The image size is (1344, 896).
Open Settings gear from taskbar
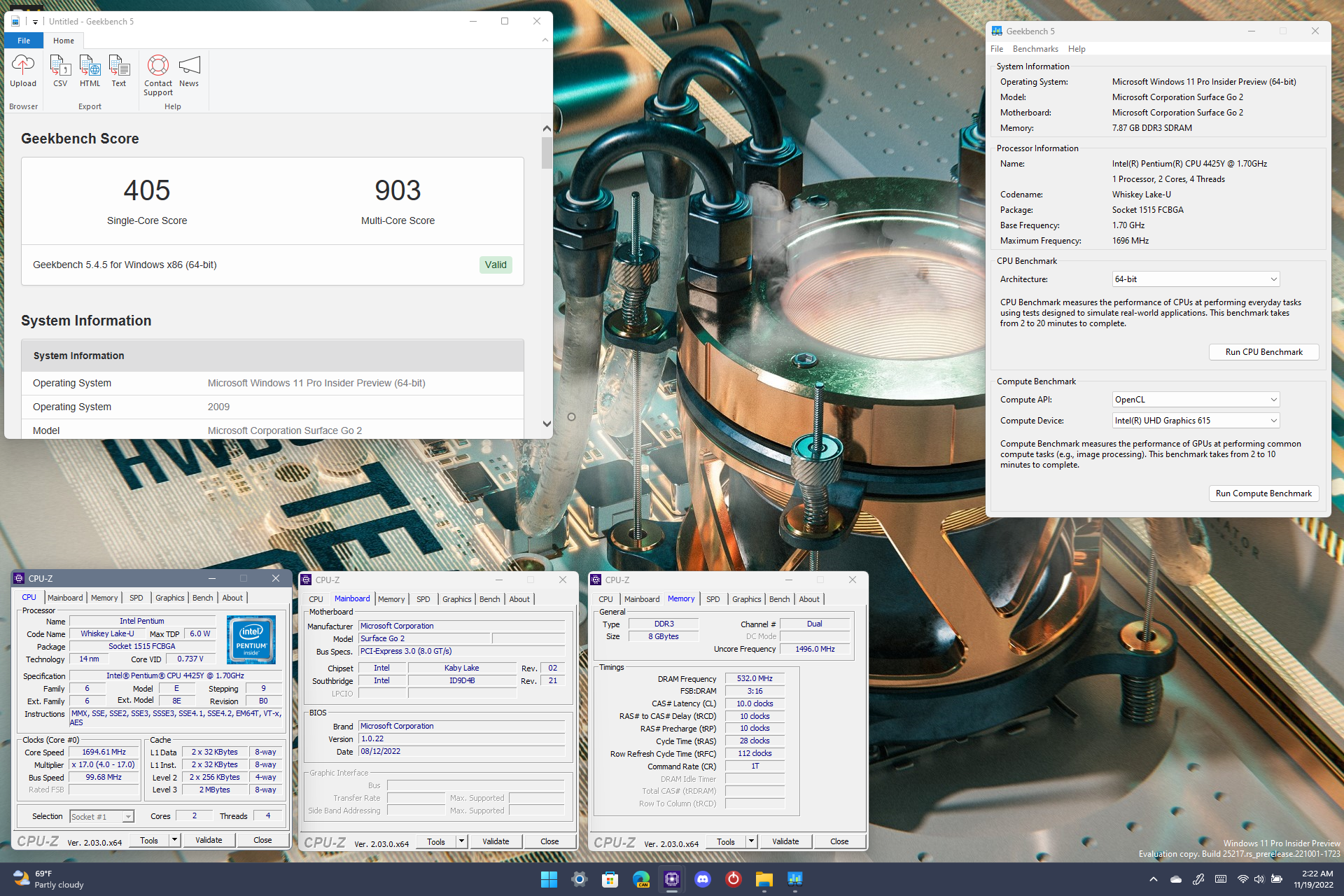[580, 879]
